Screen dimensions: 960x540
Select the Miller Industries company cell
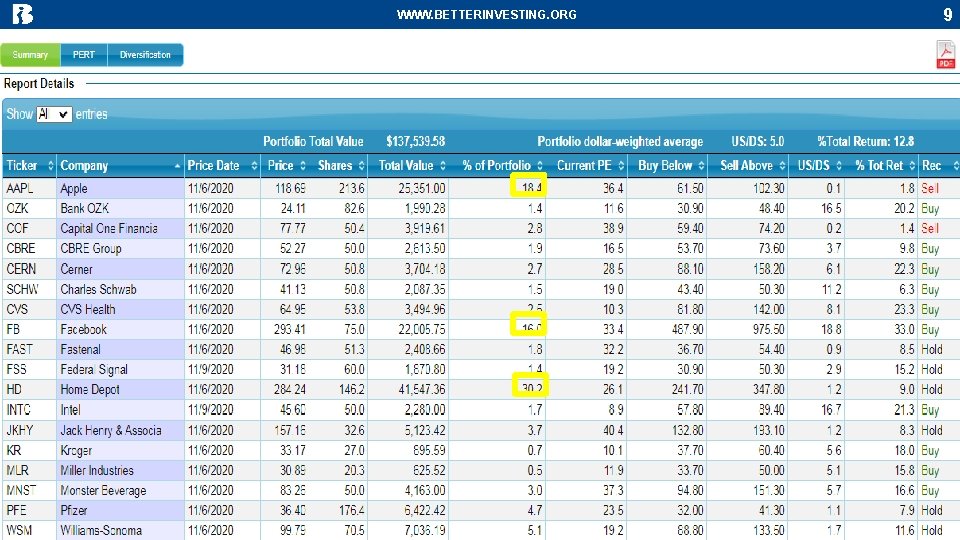(120, 470)
